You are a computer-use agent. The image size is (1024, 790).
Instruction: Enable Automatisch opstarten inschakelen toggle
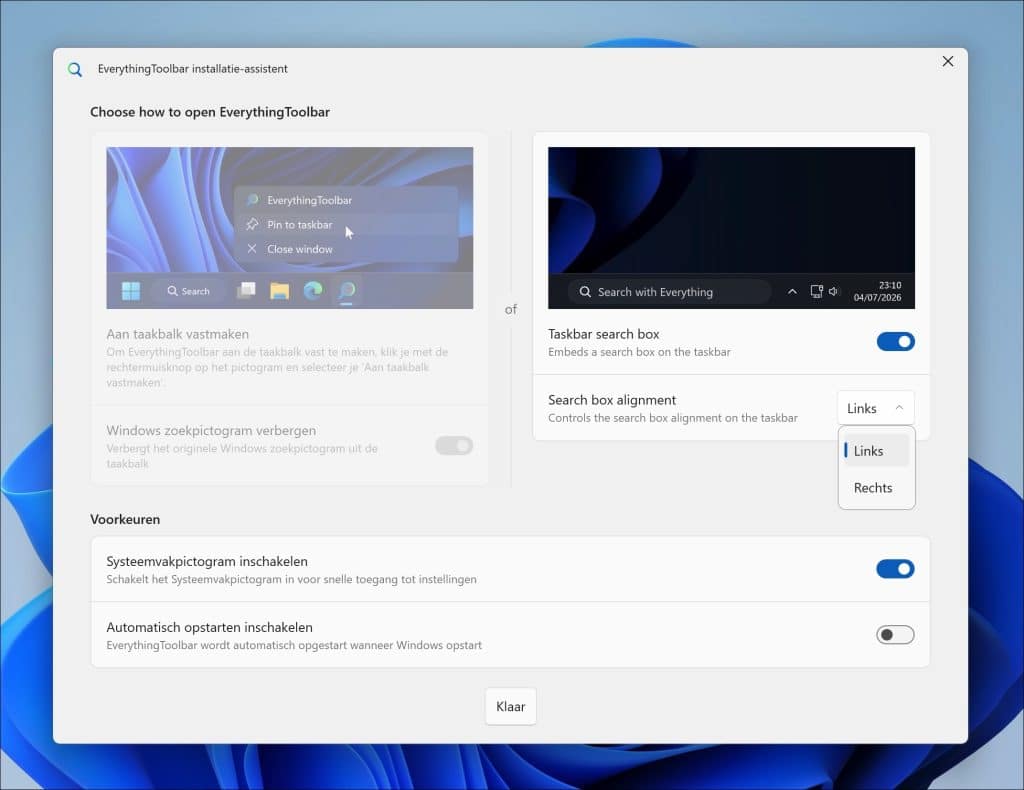pyautogui.click(x=895, y=635)
